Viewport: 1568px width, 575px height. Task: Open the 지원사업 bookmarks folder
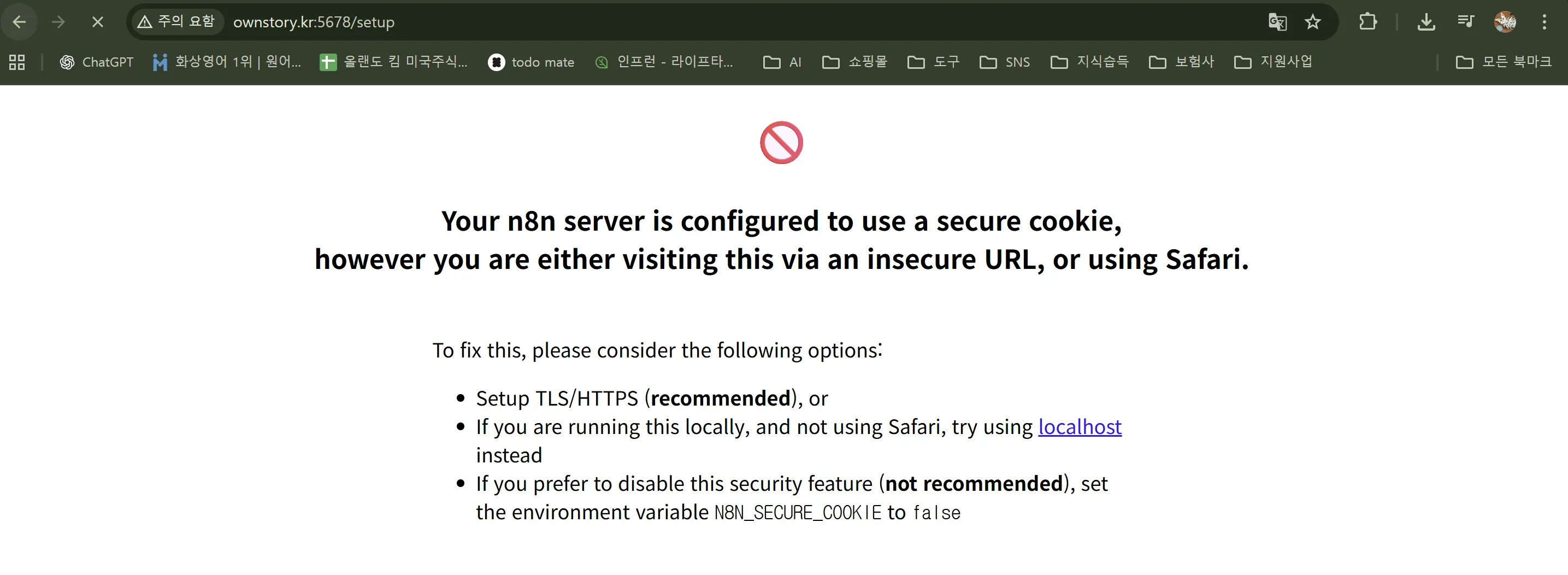coord(1273,62)
